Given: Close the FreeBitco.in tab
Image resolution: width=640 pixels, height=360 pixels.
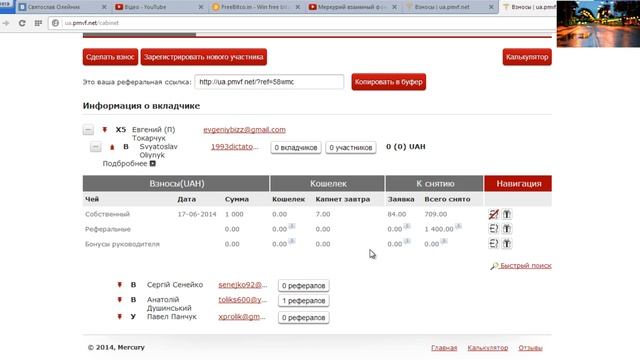Looking at the screenshot, I should click(298, 7).
